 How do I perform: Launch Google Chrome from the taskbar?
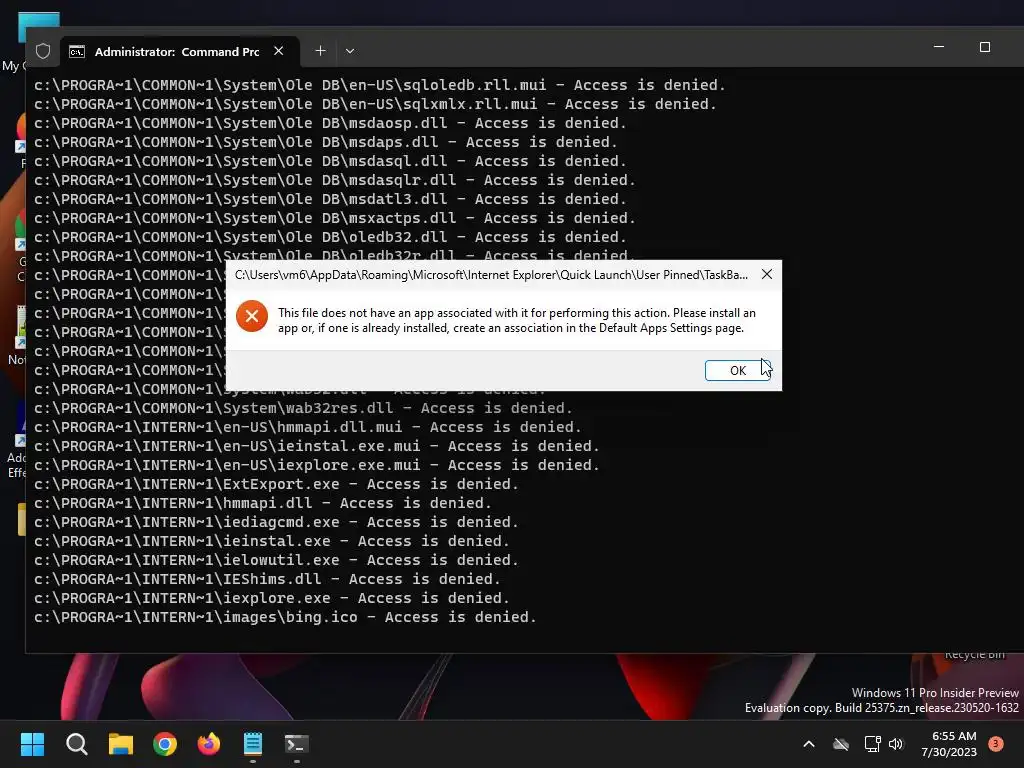pos(165,744)
